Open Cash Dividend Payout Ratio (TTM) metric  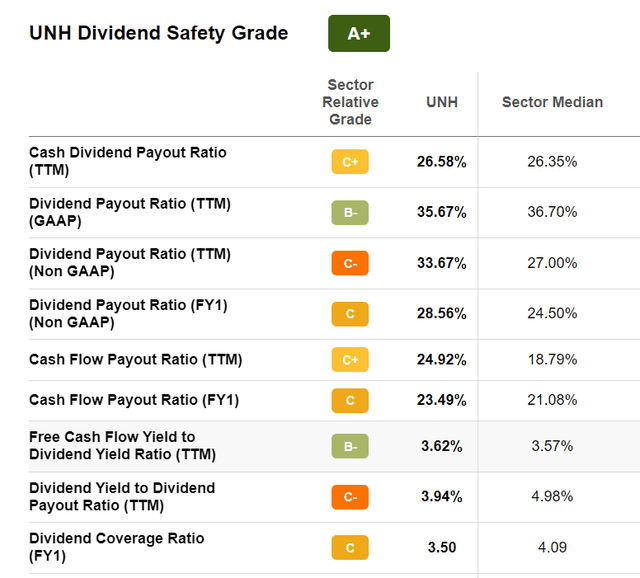(x=128, y=161)
